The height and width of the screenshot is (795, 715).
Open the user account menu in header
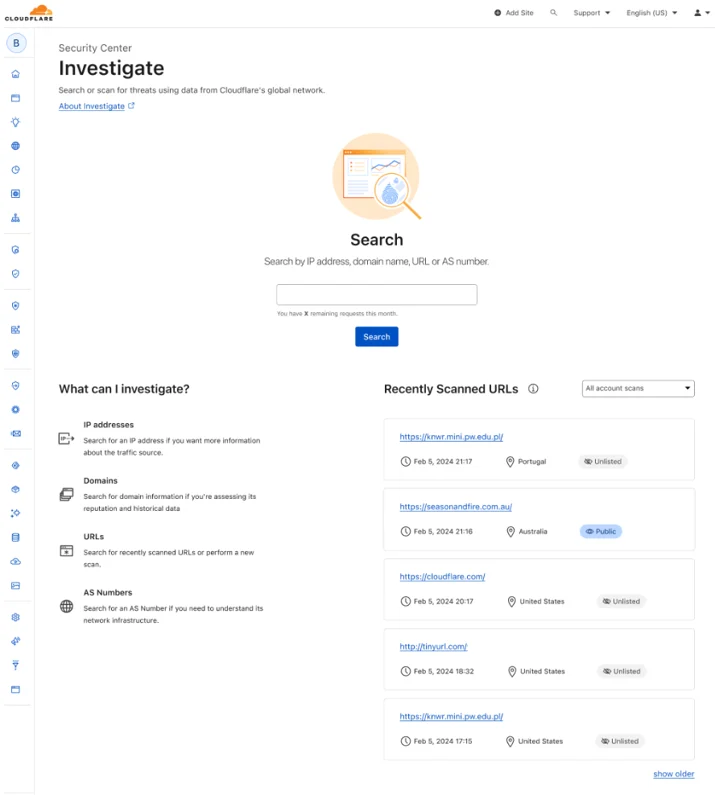[702, 13]
